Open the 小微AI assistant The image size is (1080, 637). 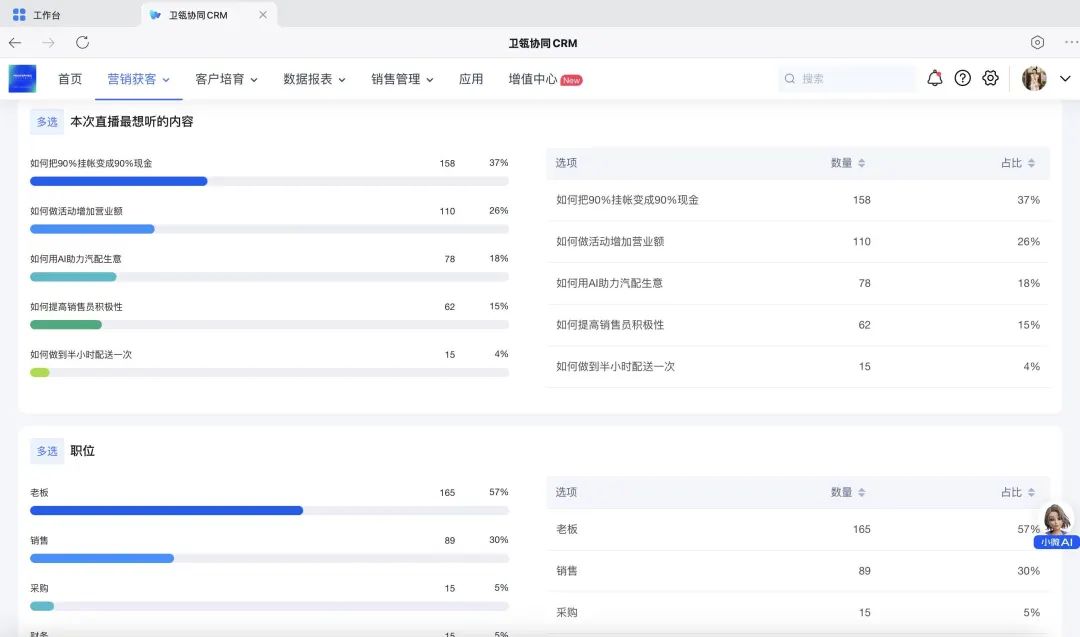(1057, 527)
